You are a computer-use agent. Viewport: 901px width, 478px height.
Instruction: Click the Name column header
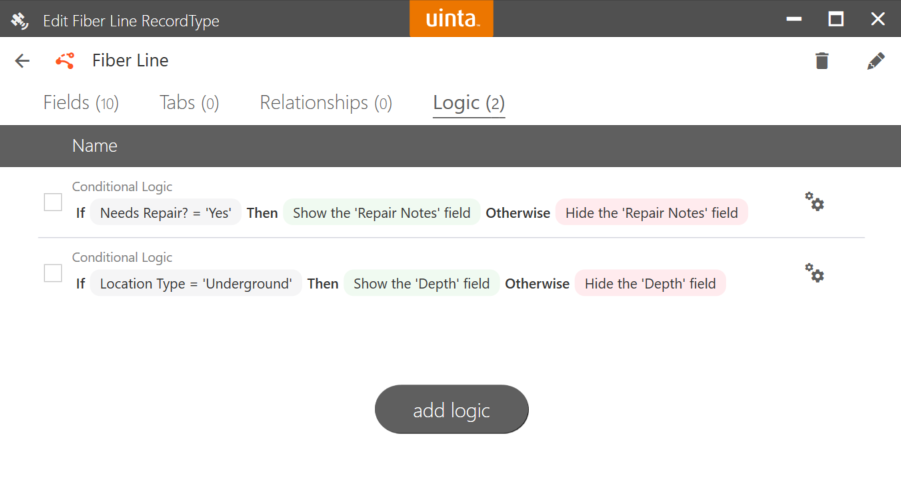click(95, 146)
